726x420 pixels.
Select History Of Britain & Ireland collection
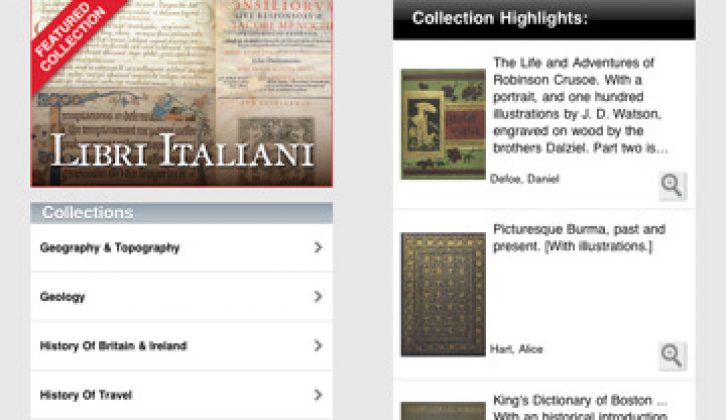[182, 346]
